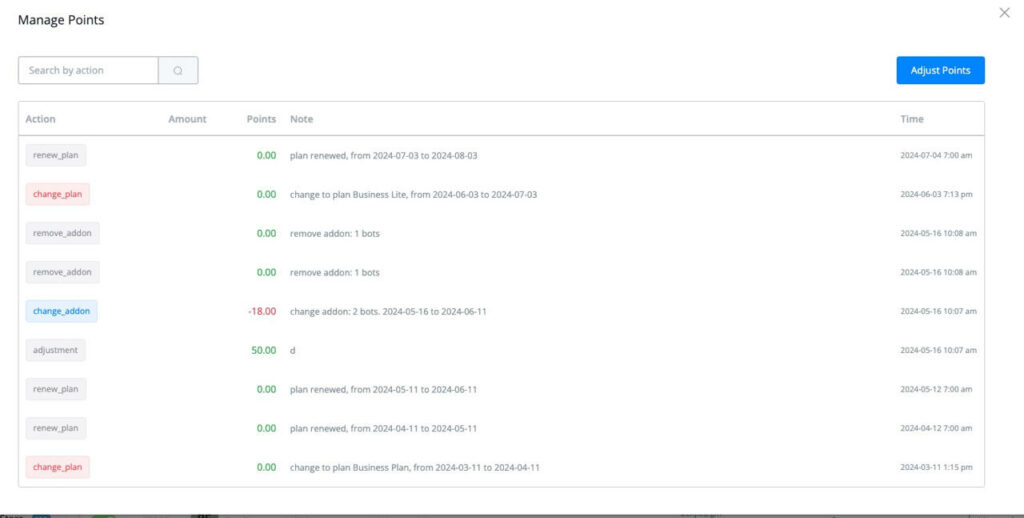Click the Points column header
The height and width of the screenshot is (518, 1024).
(x=261, y=119)
